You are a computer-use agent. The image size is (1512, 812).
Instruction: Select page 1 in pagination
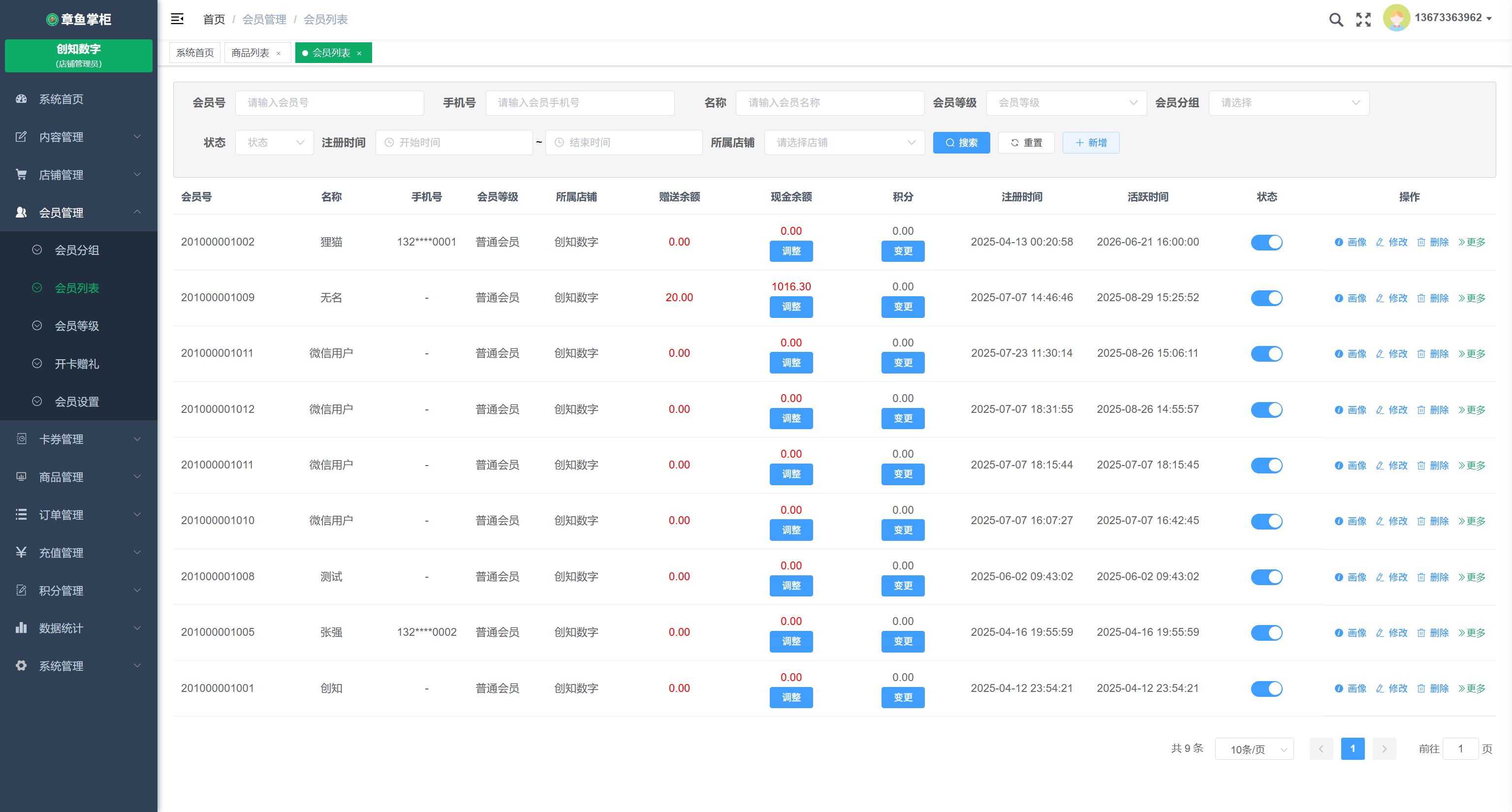[1353, 749]
